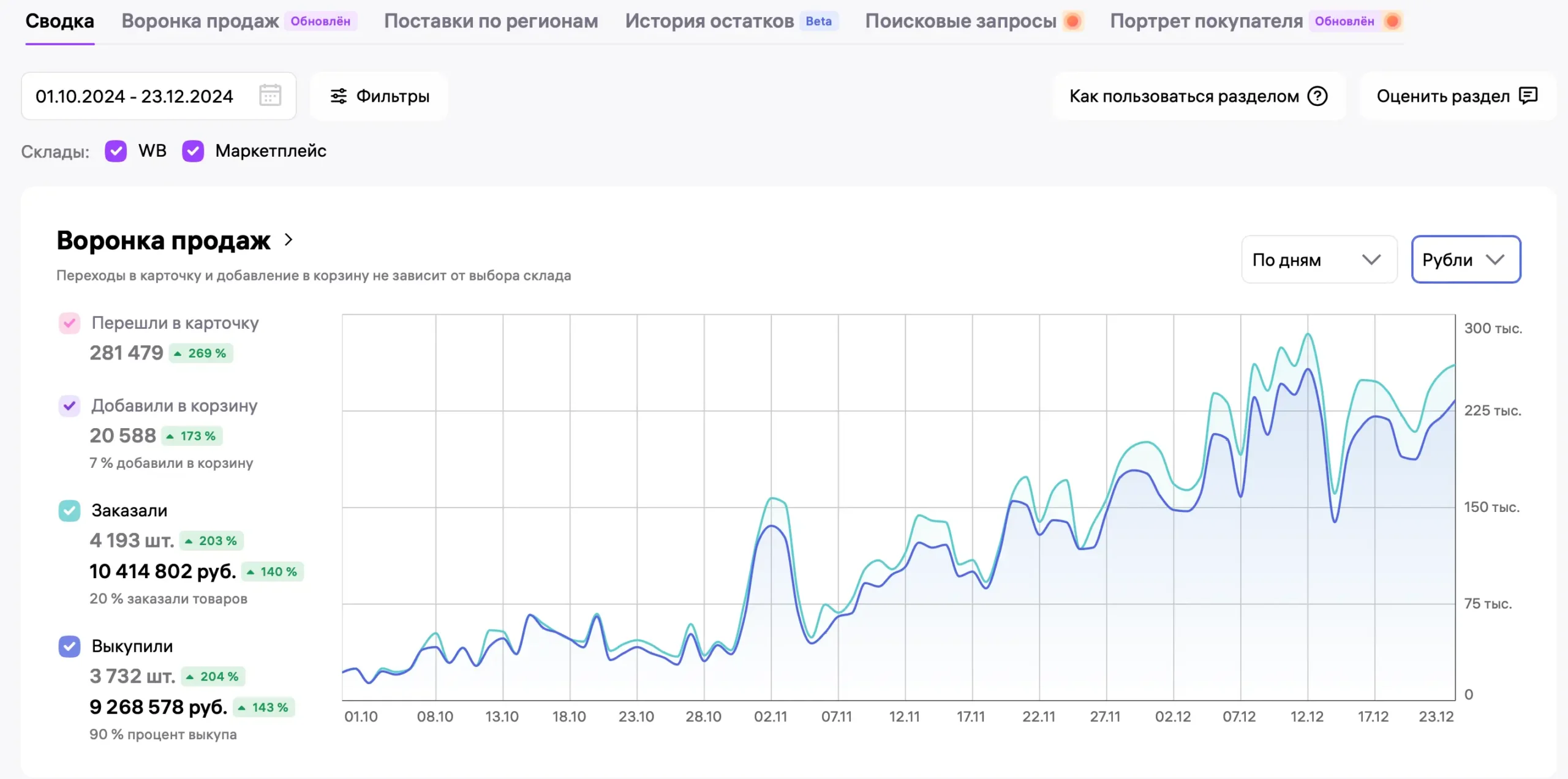The height and width of the screenshot is (779, 1568).
Task: Open the Рубли units dropdown
Action: (1465, 260)
